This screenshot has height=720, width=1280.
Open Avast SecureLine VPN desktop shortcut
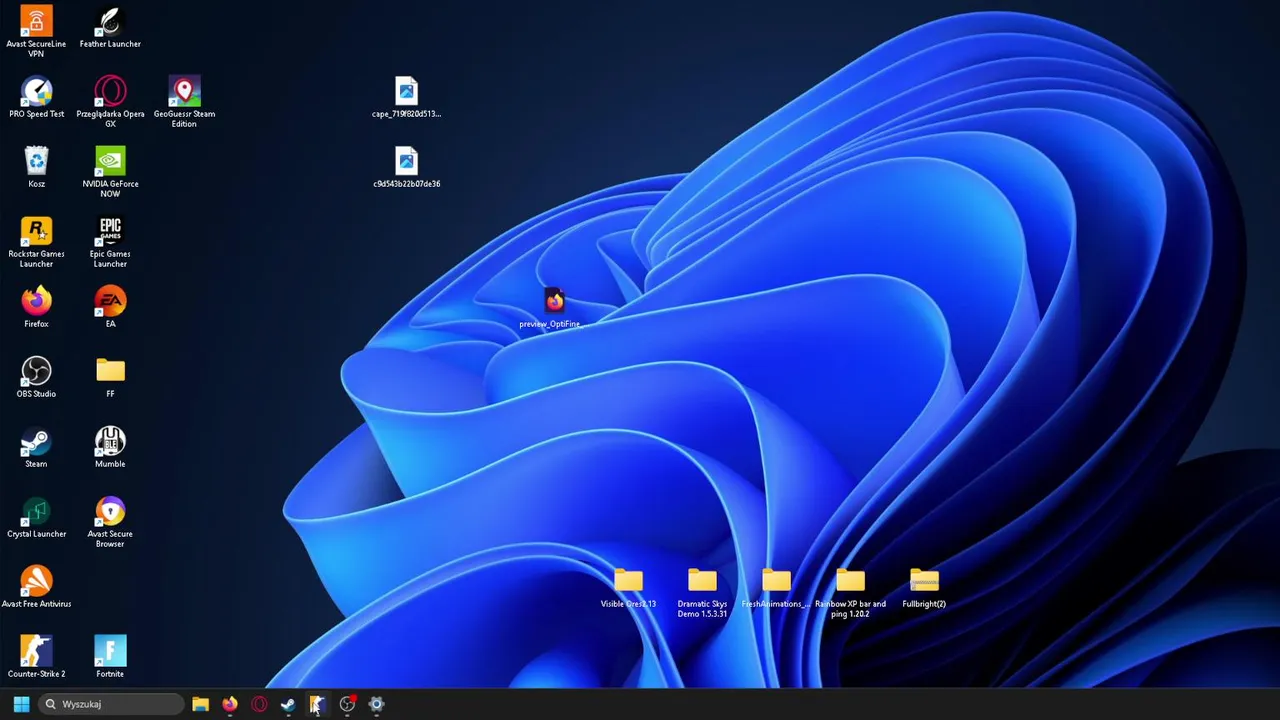click(x=36, y=30)
